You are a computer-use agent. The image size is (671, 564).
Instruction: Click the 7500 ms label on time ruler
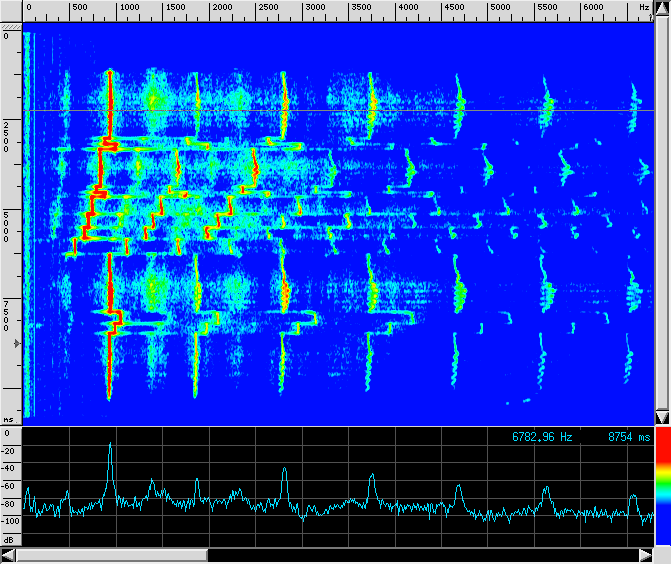(x=7, y=315)
